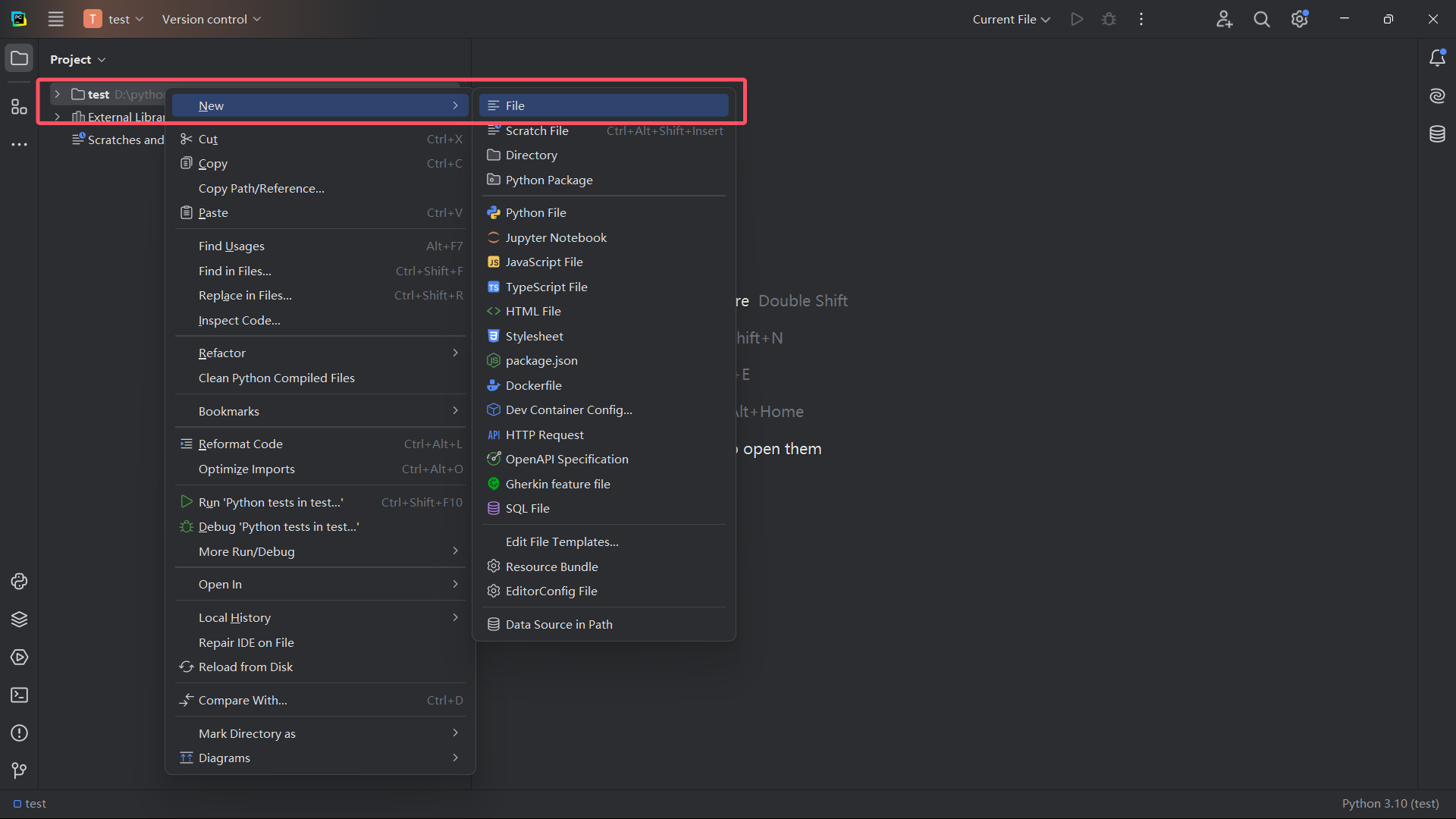Open the Git tool window icon

pyautogui.click(x=19, y=770)
